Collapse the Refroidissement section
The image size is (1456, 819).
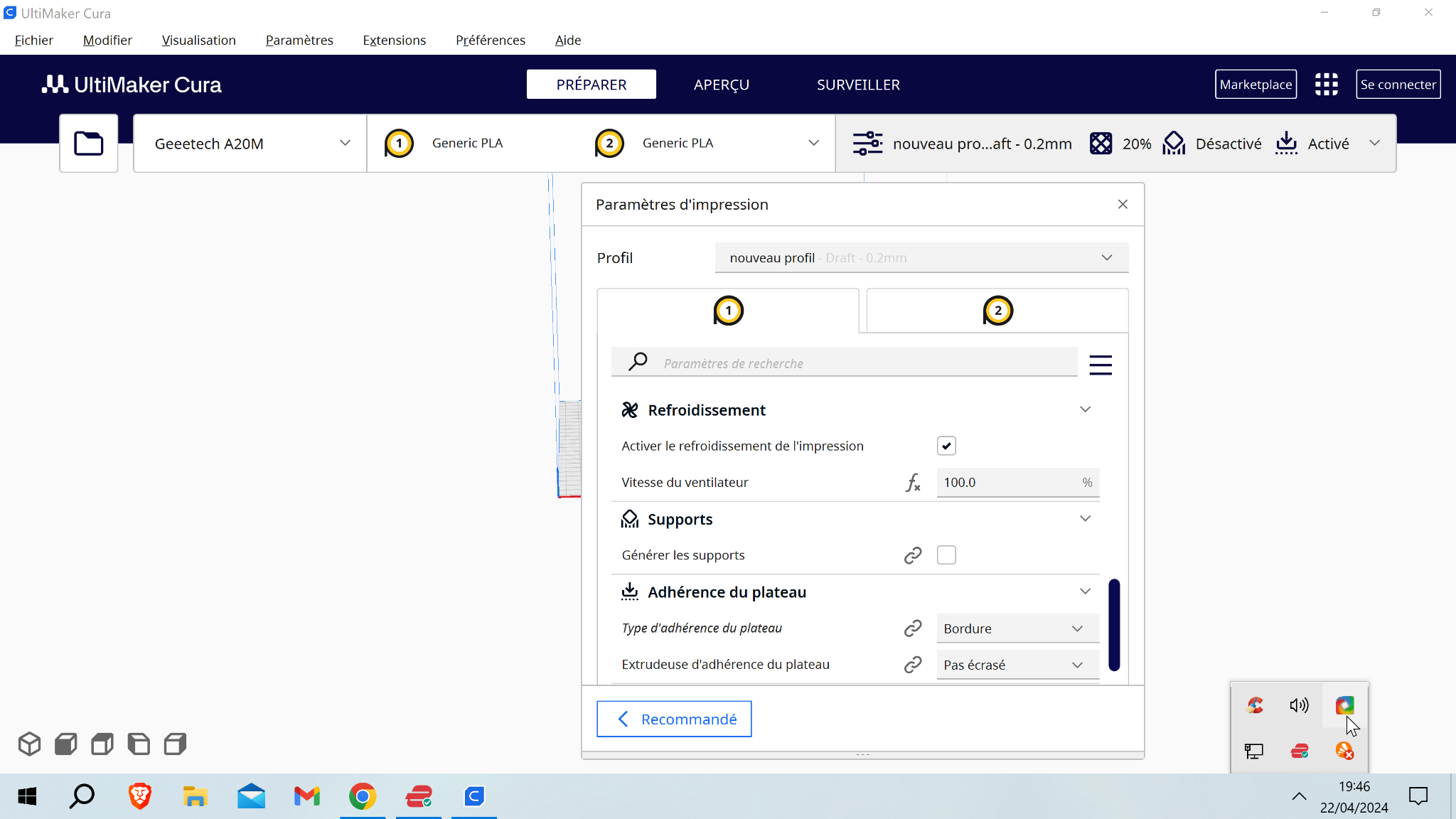pyautogui.click(x=1084, y=409)
